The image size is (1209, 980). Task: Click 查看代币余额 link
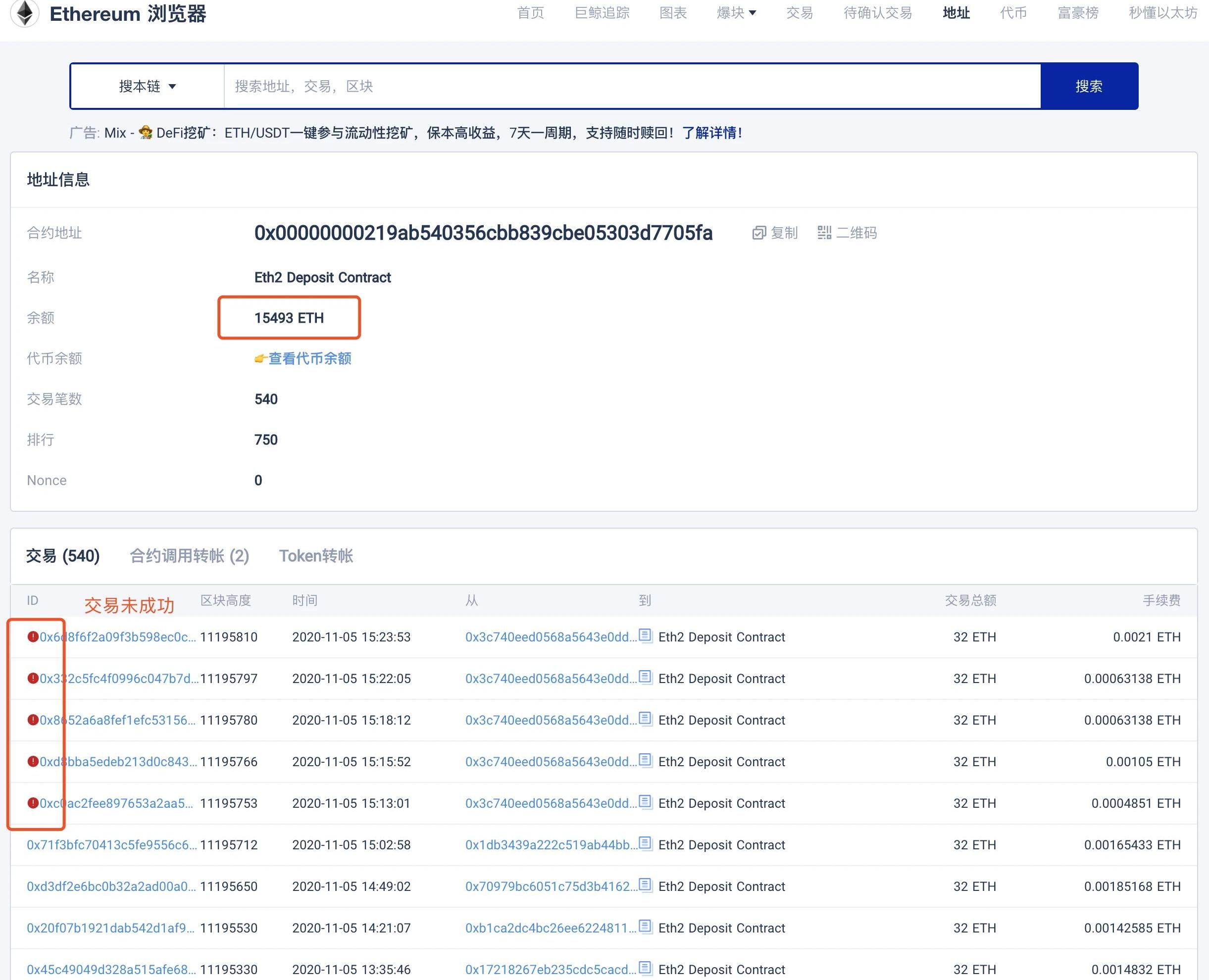(309, 358)
